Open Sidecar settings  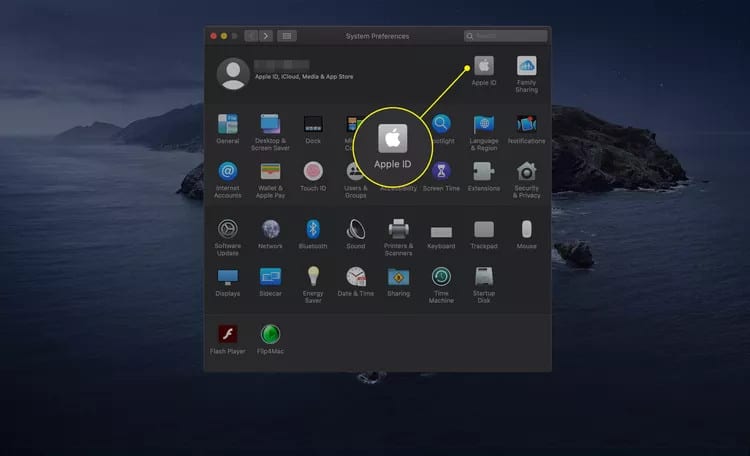coord(270,277)
